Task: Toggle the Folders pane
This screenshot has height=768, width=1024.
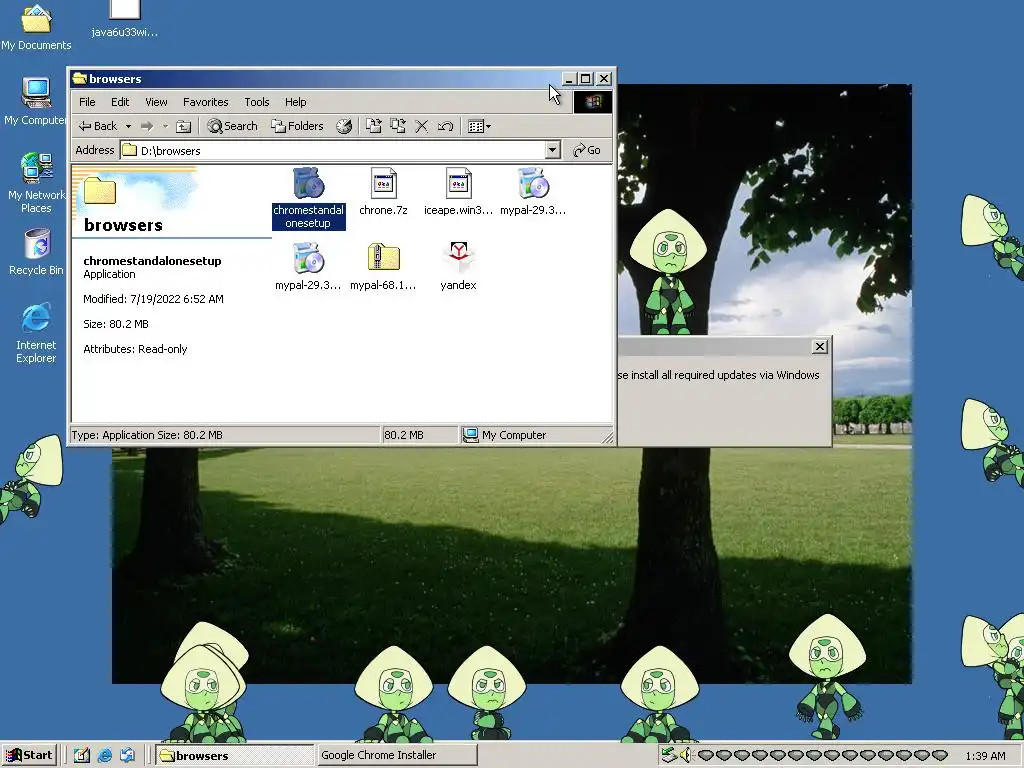Action: 298,126
